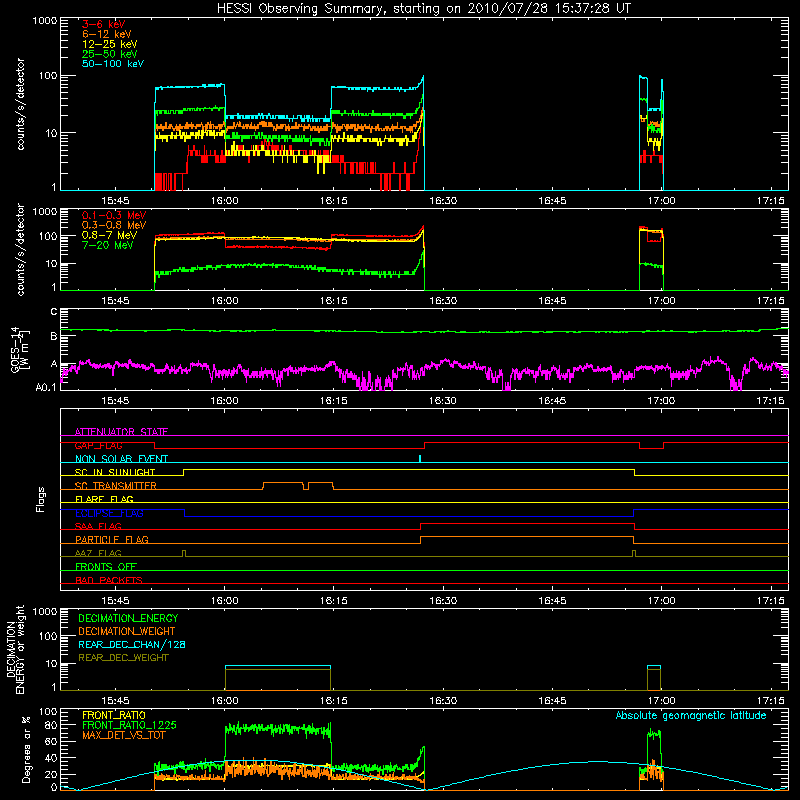The width and height of the screenshot is (800, 800).
Task: Select the 3-6 keV legend label
Action: click(x=104, y=24)
